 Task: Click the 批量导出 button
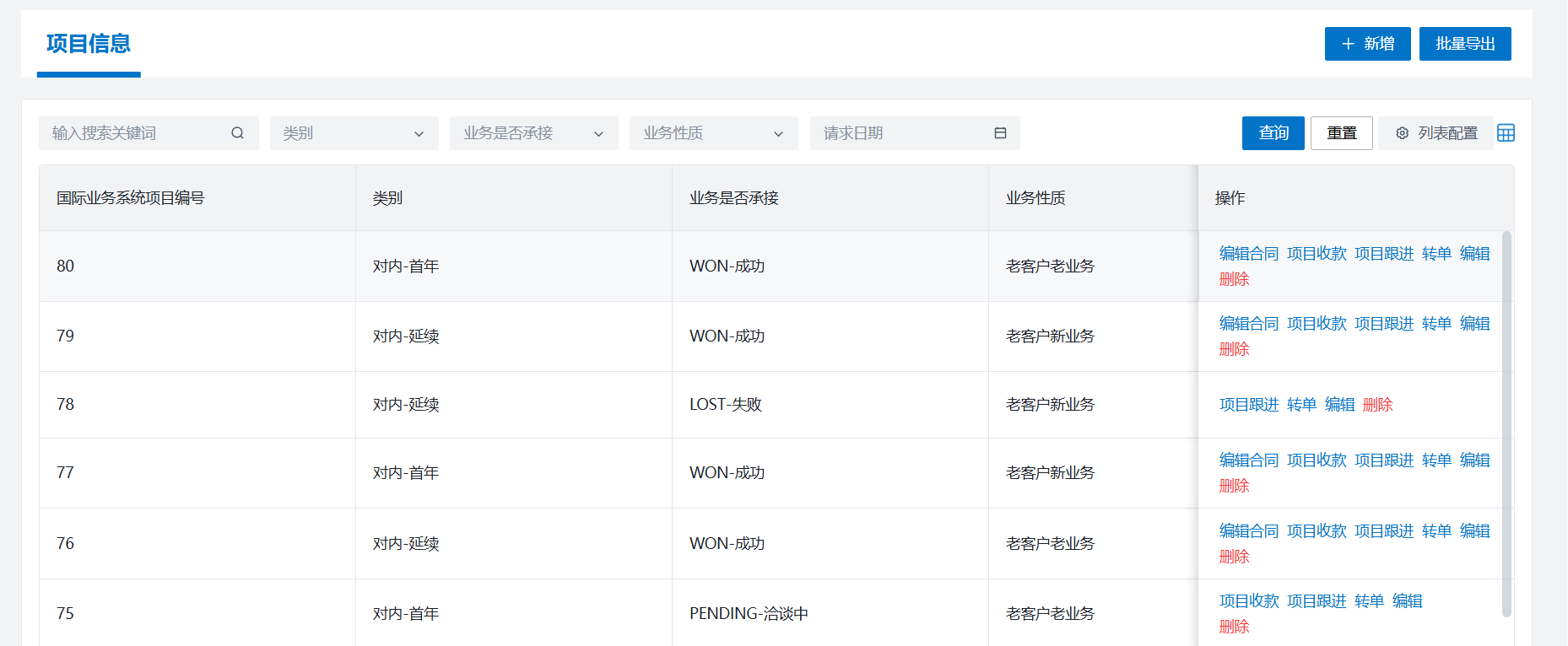click(1465, 44)
